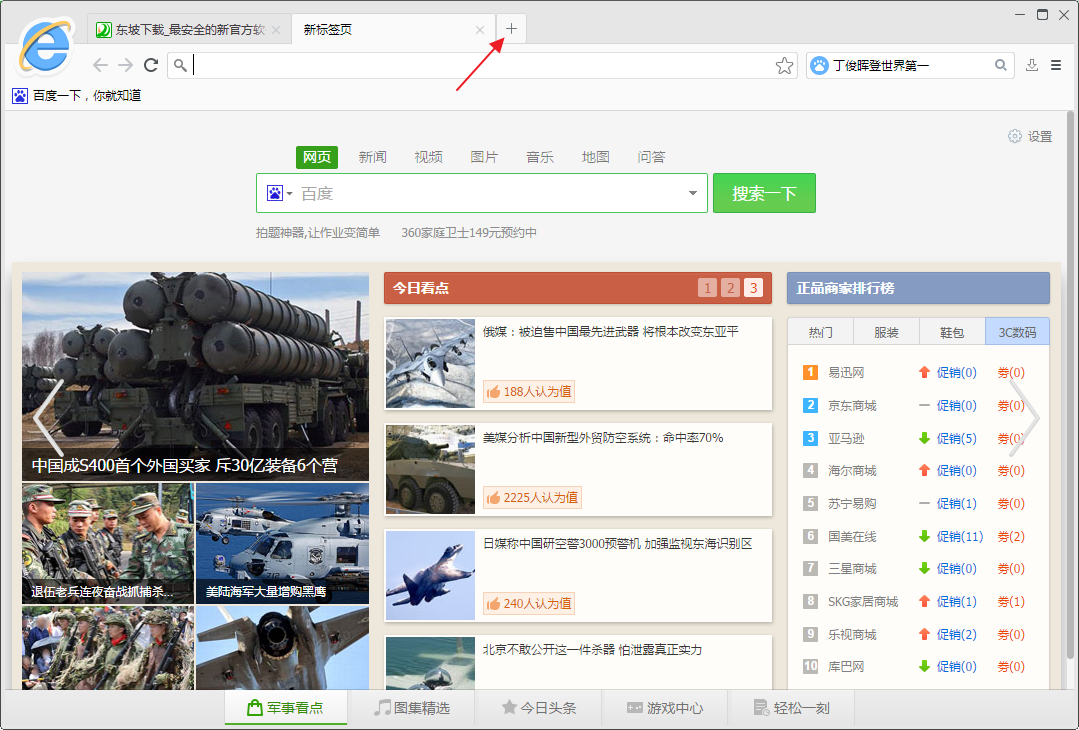Open 促销(5) for 亚马逊
Image resolution: width=1079 pixels, height=730 pixels.
click(x=957, y=438)
